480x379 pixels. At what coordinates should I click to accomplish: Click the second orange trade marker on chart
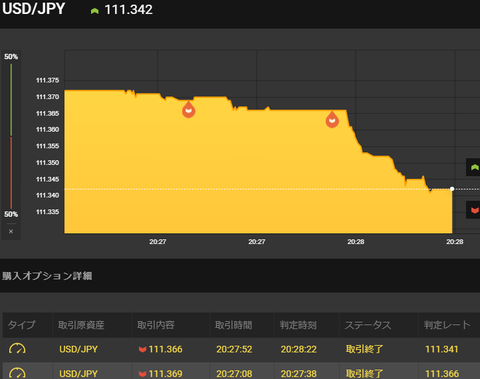[332, 120]
